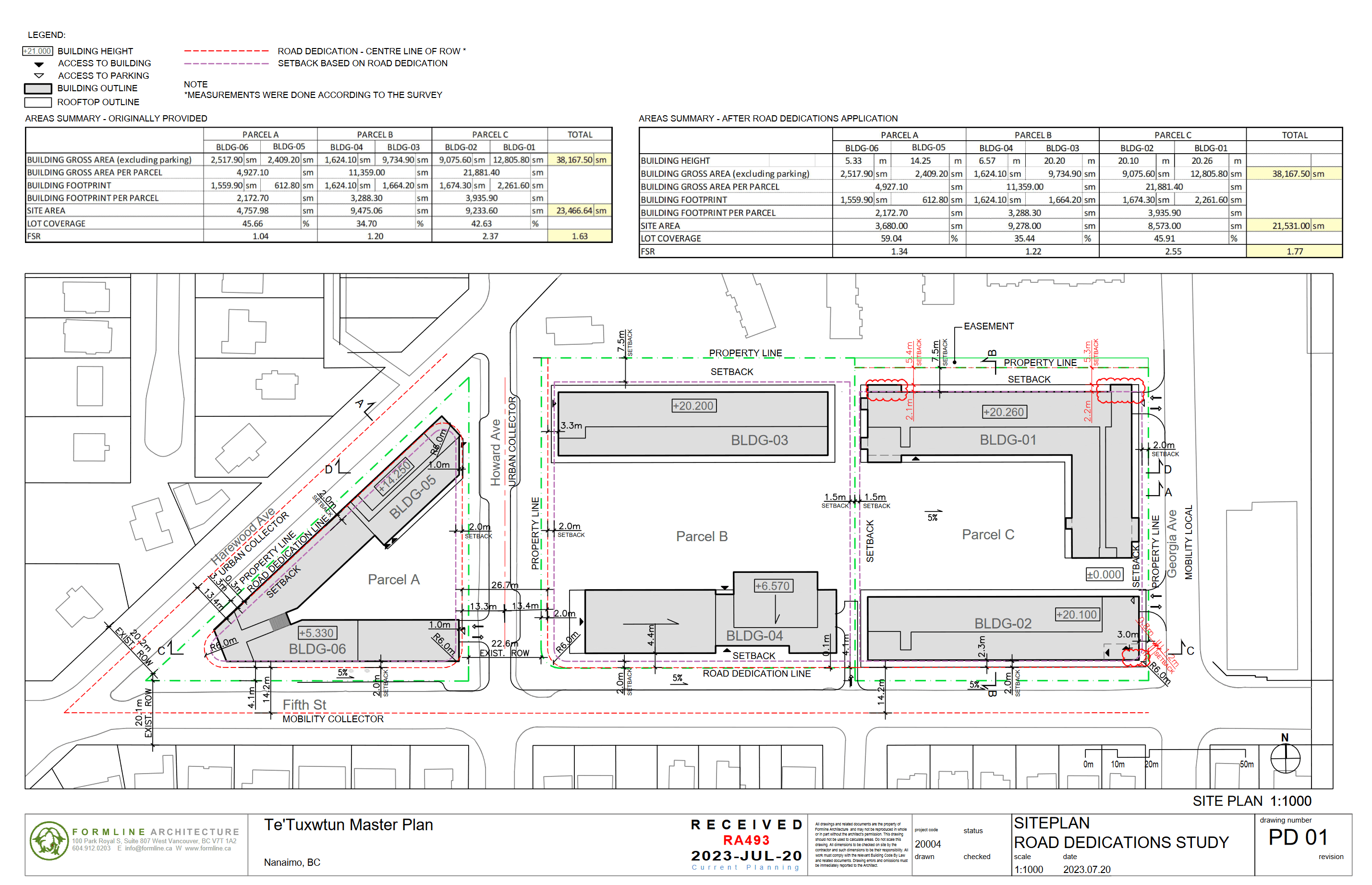1372x885 pixels.
Task: Select the grey Building Outline legend swatch
Action: point(38,88)
